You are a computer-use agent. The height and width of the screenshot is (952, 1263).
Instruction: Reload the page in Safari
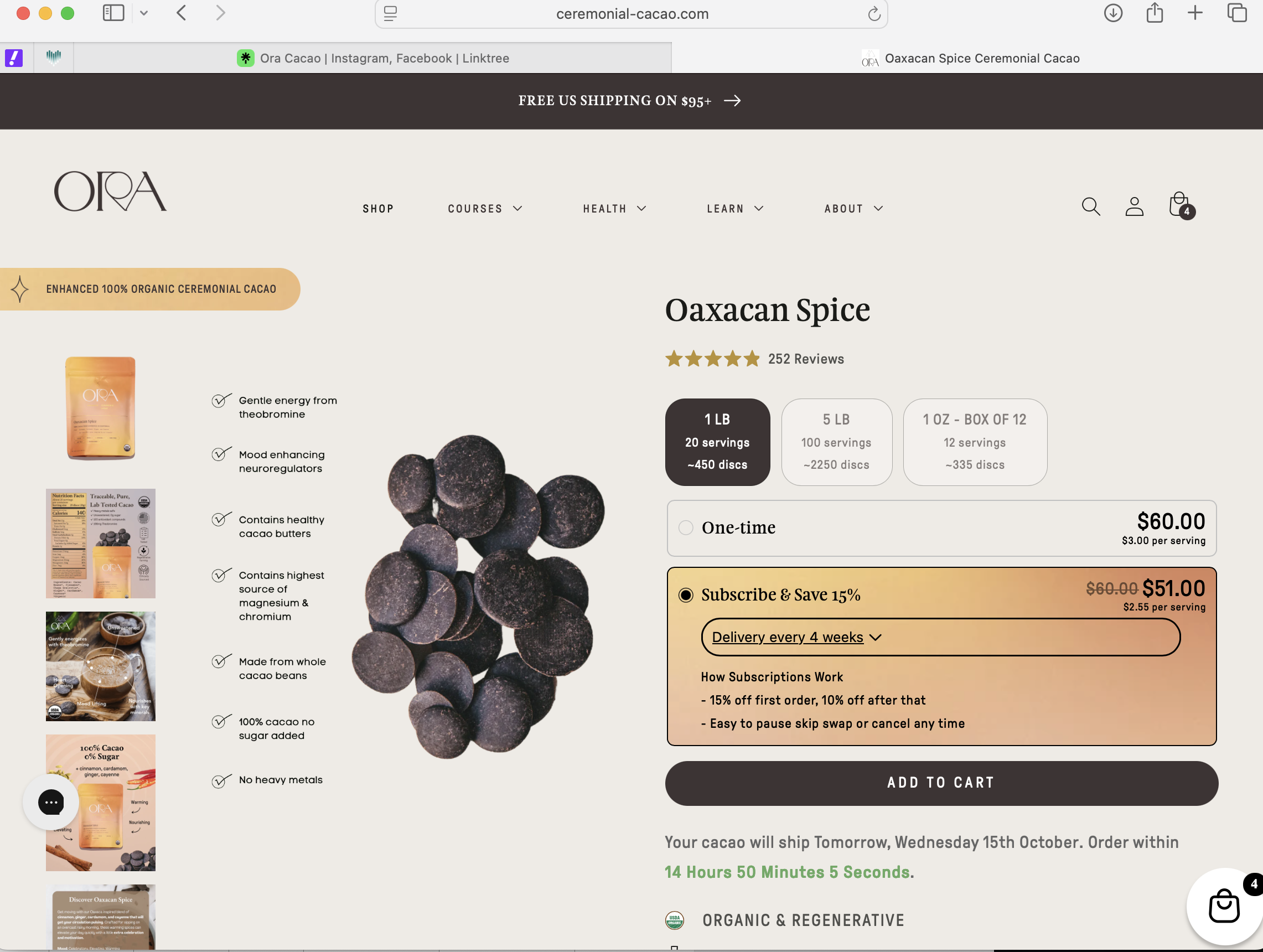pyautogui.click(x=873, y=14)
